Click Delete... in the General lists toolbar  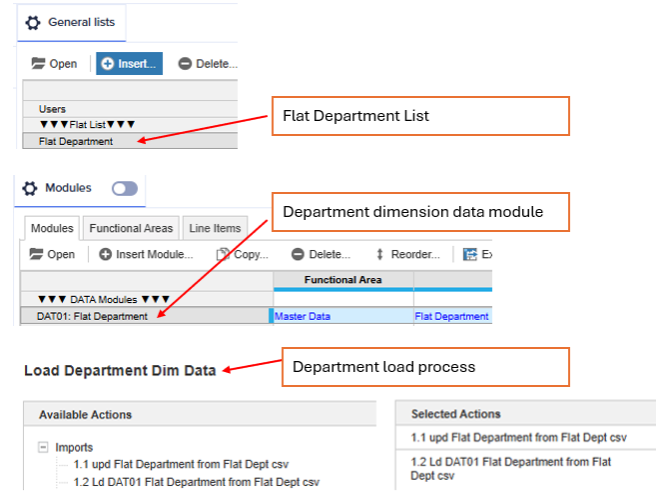point(208,64)
